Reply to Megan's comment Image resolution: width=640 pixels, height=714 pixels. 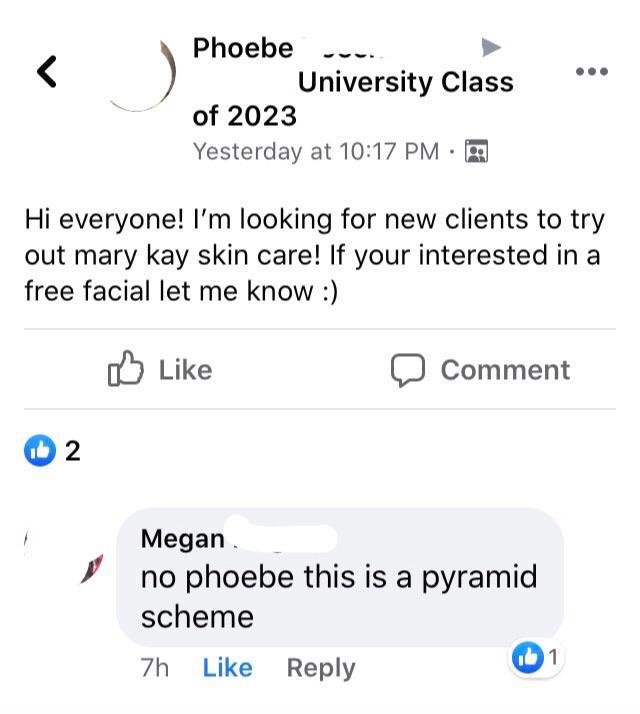point(320,668)
